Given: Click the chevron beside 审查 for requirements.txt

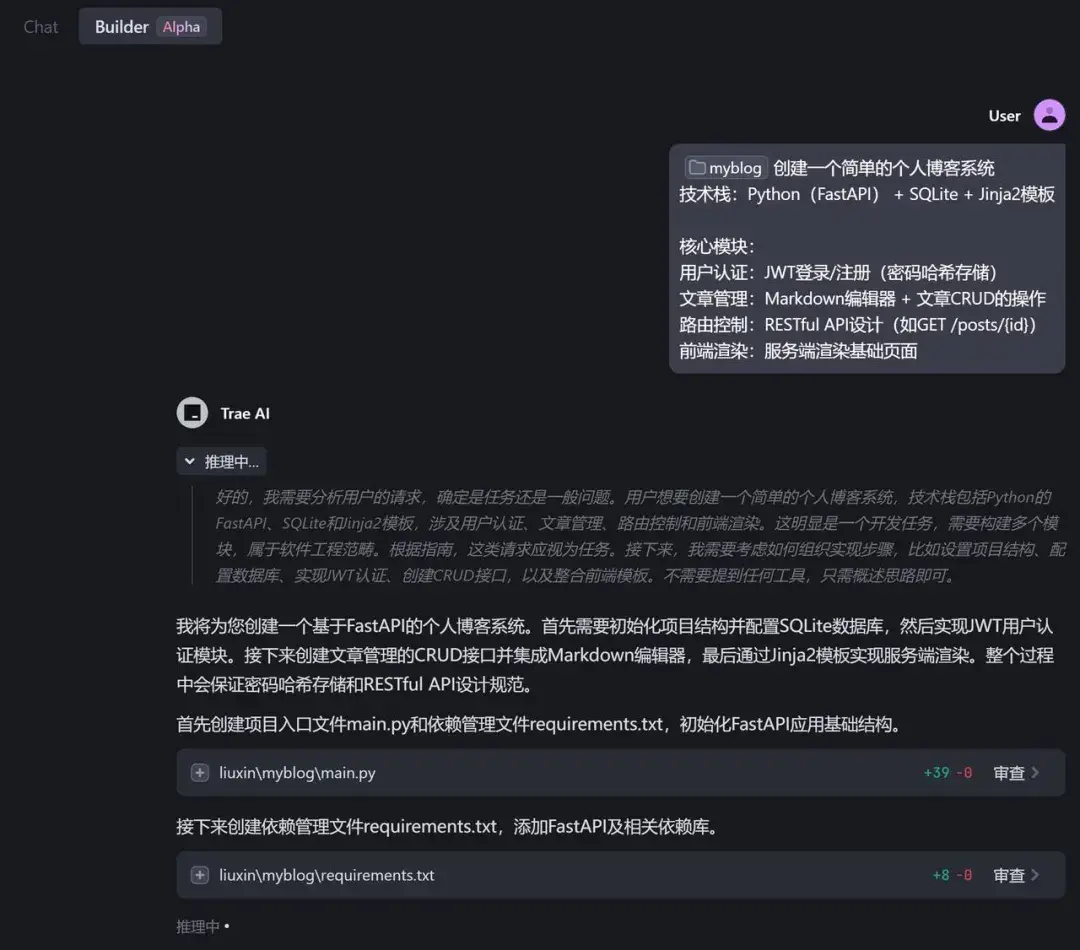Looking at the screenshot, I should 1033,874.
